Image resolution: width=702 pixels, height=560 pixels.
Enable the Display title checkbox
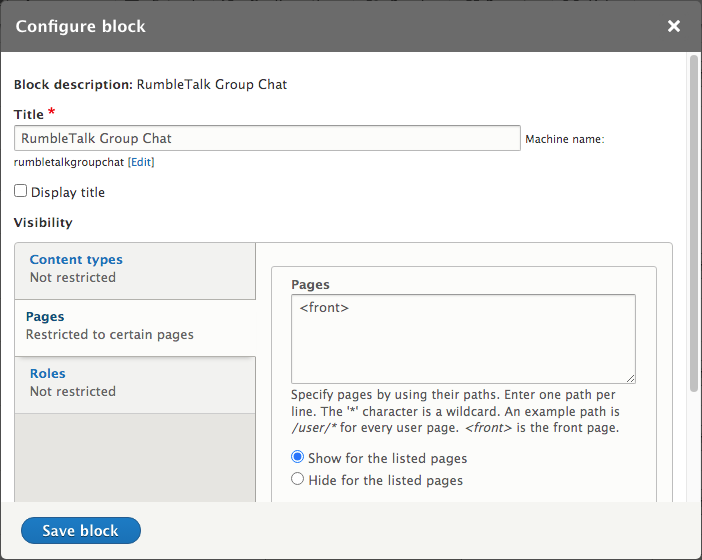(21, 191)
